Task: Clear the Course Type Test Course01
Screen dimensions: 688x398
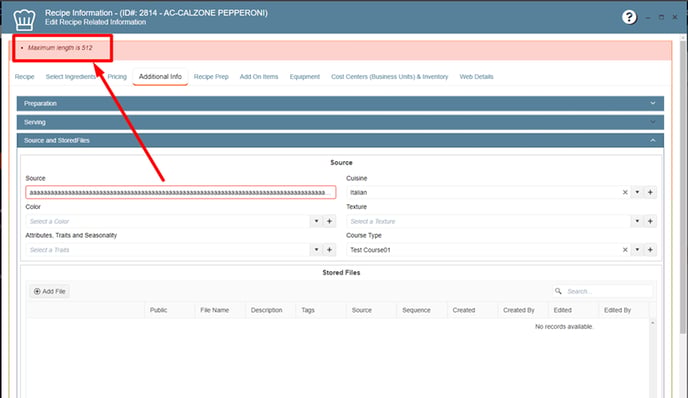Action: 625,250
